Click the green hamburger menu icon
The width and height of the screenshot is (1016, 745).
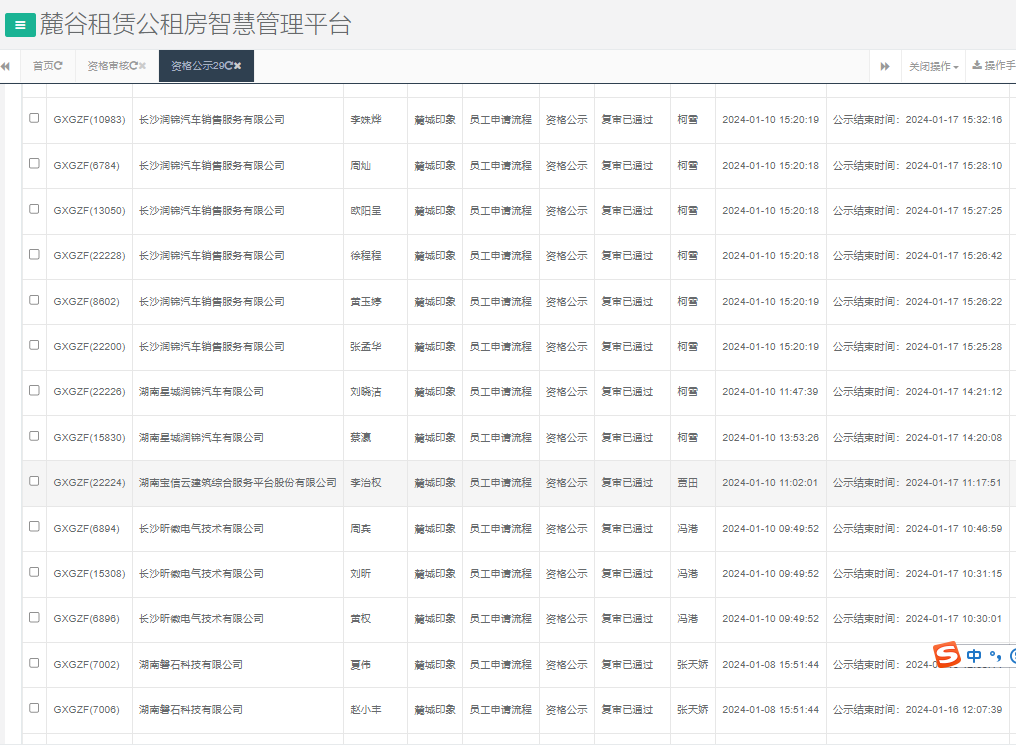20,24
